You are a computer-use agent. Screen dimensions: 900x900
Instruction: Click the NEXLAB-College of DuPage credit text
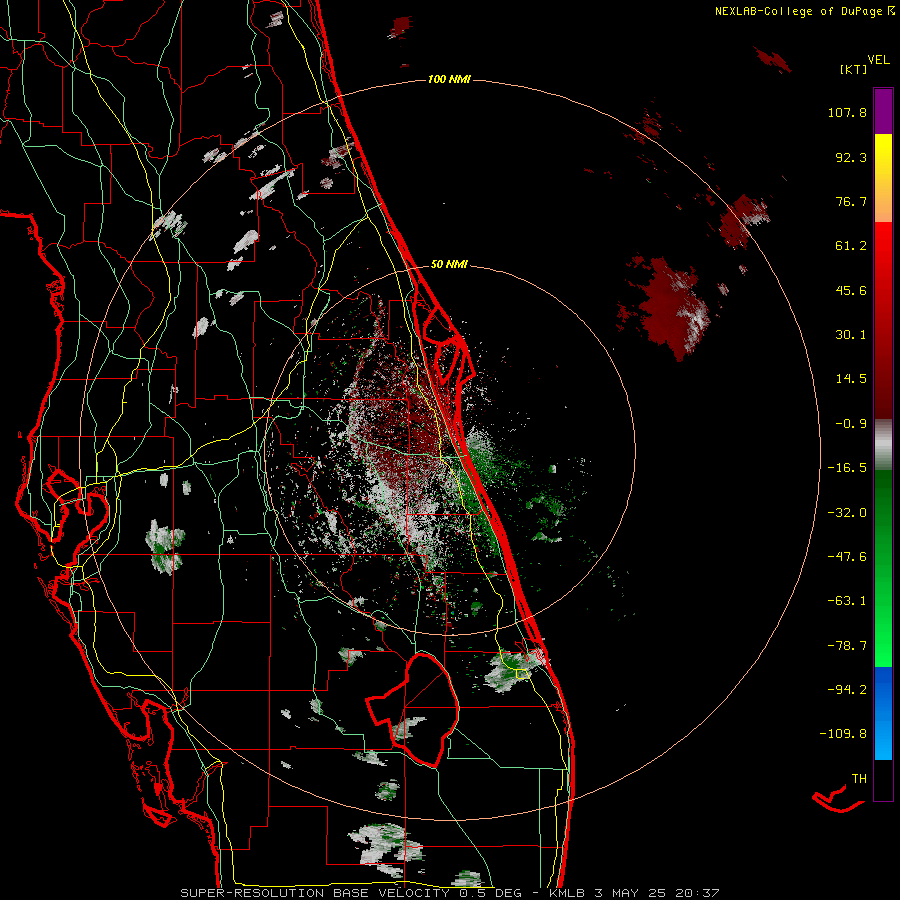click(798, 11)
